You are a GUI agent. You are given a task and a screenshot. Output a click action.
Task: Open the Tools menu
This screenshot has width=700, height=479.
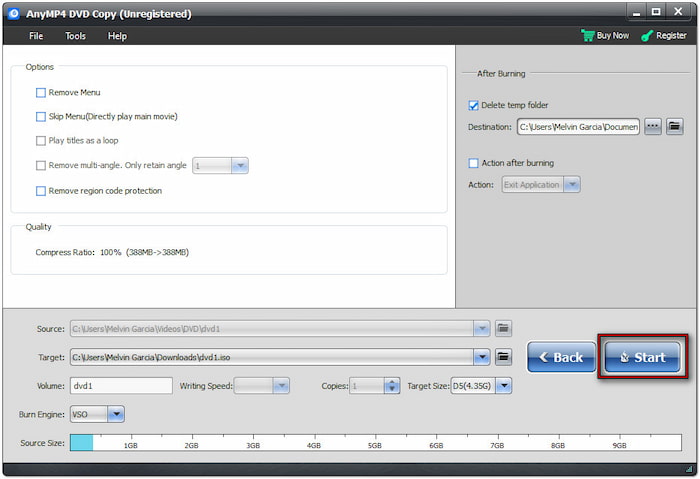(76, 36)
